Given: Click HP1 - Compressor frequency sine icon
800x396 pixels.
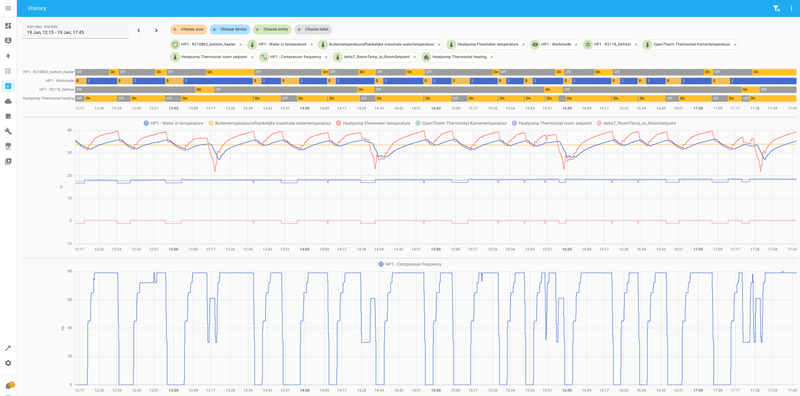Looking at the screenshot, I should click(x=264, y=57).
